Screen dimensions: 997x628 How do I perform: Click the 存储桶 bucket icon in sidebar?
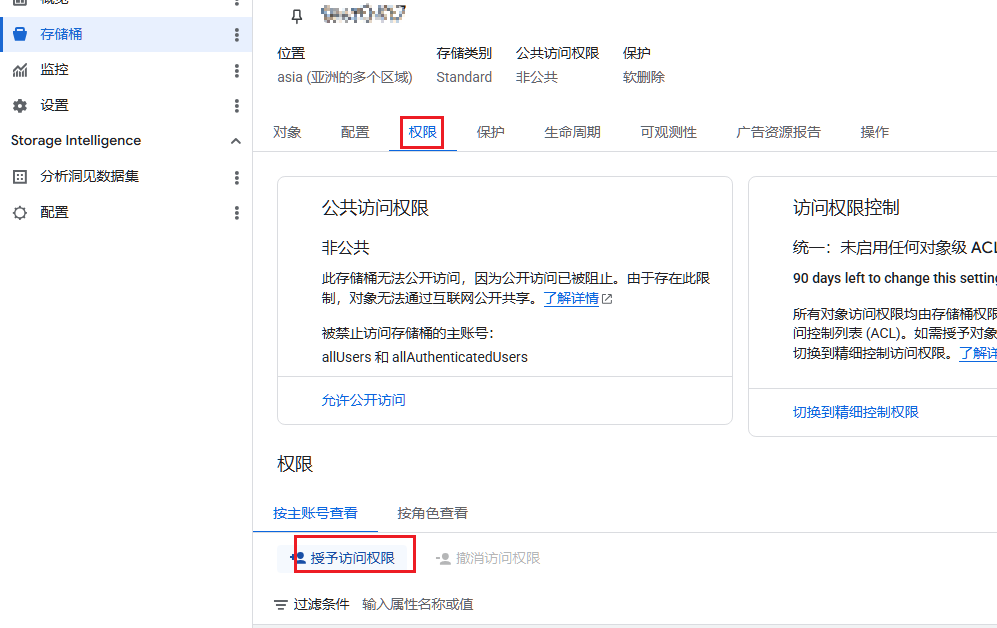20,34
